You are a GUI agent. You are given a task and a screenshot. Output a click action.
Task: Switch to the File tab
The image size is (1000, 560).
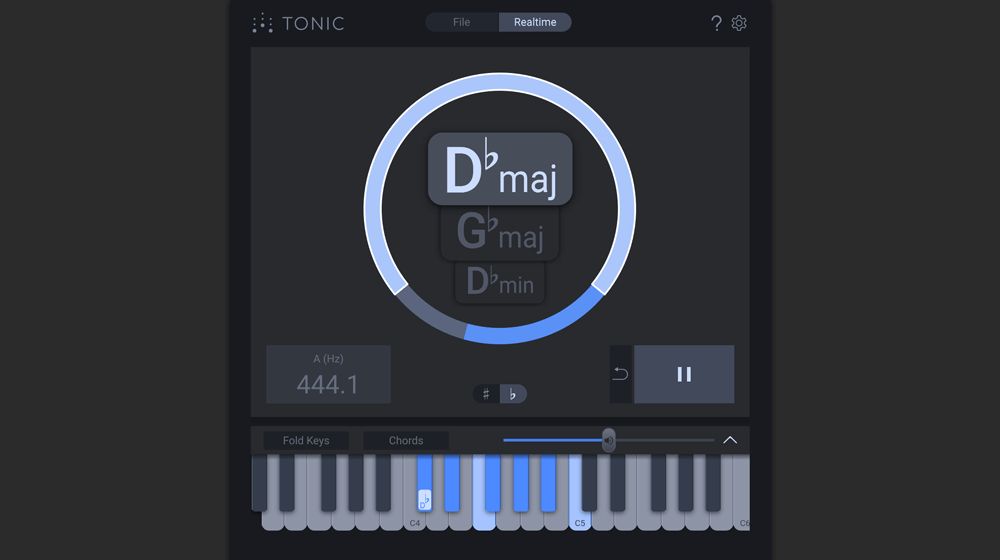462,22
